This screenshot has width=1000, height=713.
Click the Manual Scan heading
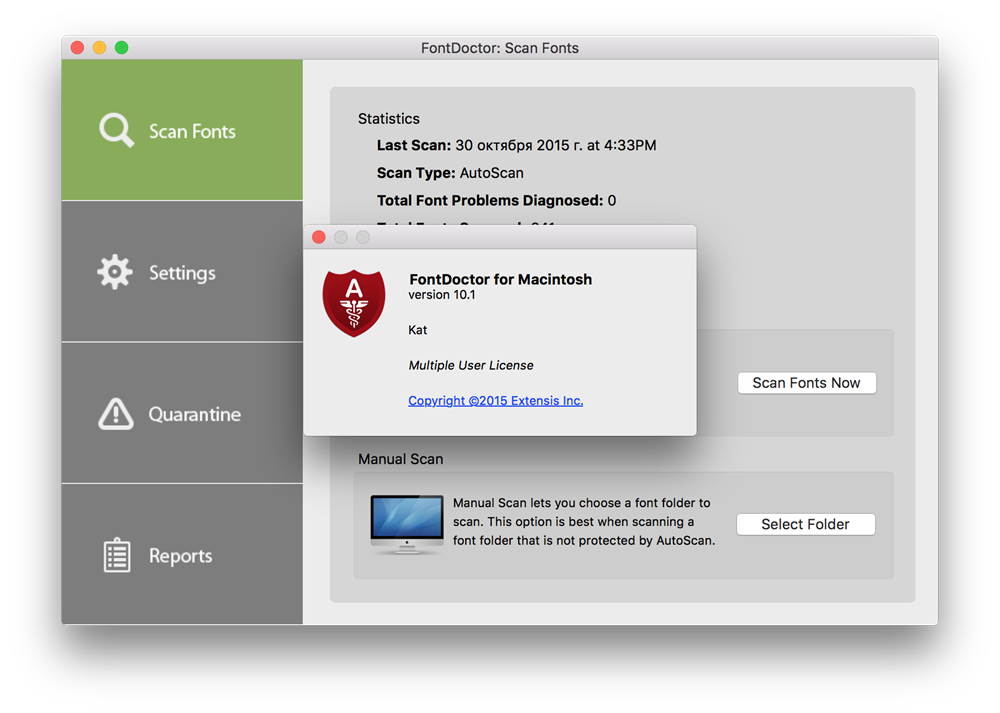tap(401, 459)
